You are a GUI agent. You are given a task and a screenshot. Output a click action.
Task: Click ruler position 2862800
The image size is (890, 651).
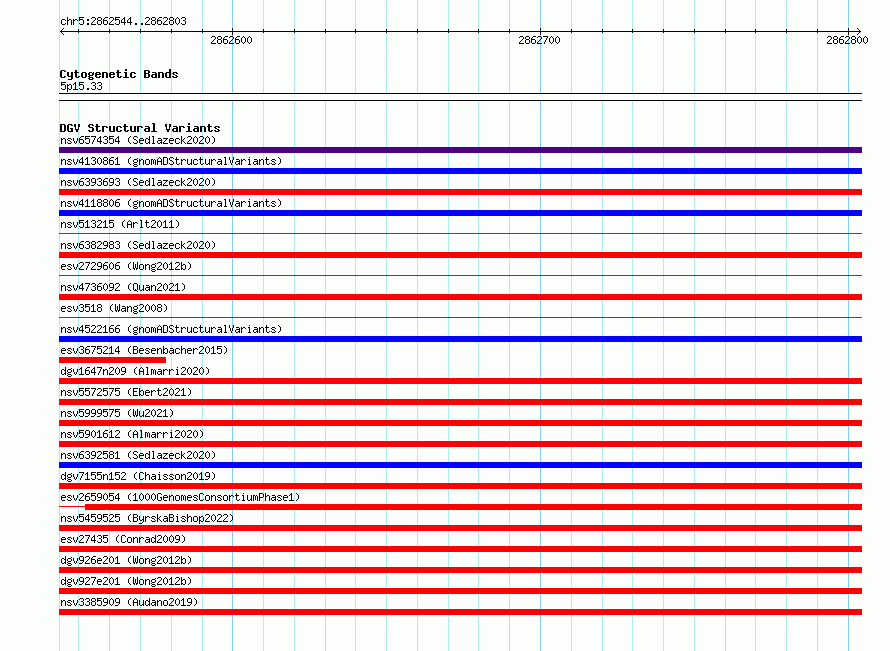point(847,40)
